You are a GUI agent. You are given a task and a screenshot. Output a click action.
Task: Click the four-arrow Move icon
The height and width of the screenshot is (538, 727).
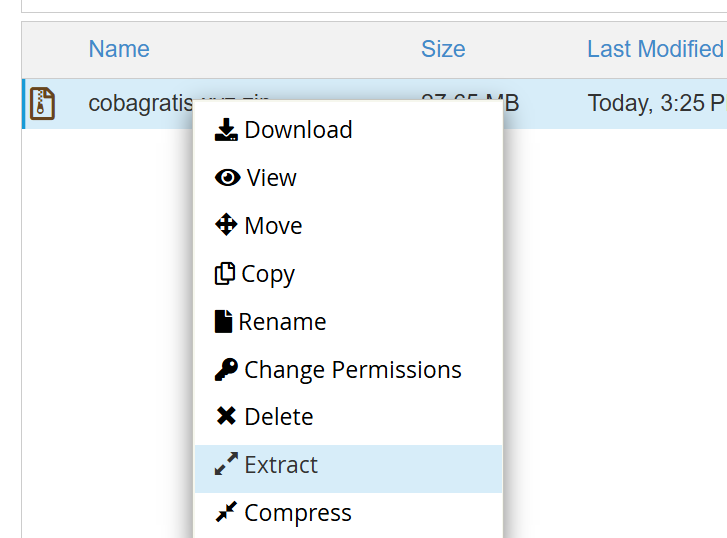(226, 225)
